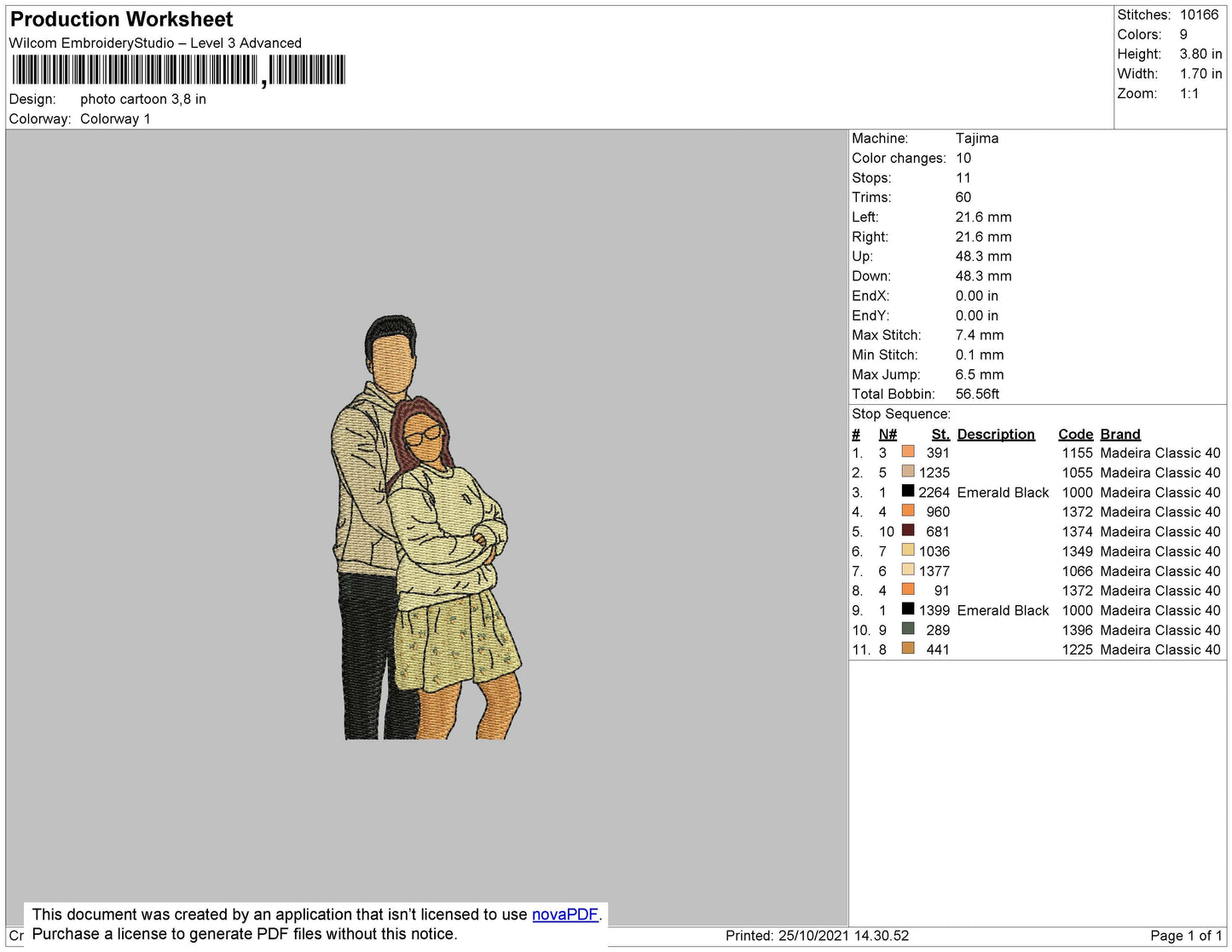Click the color swatch in stop row 1
Image resolution: width=1232 pixels, height=952 pixels.
coord(908,452)
